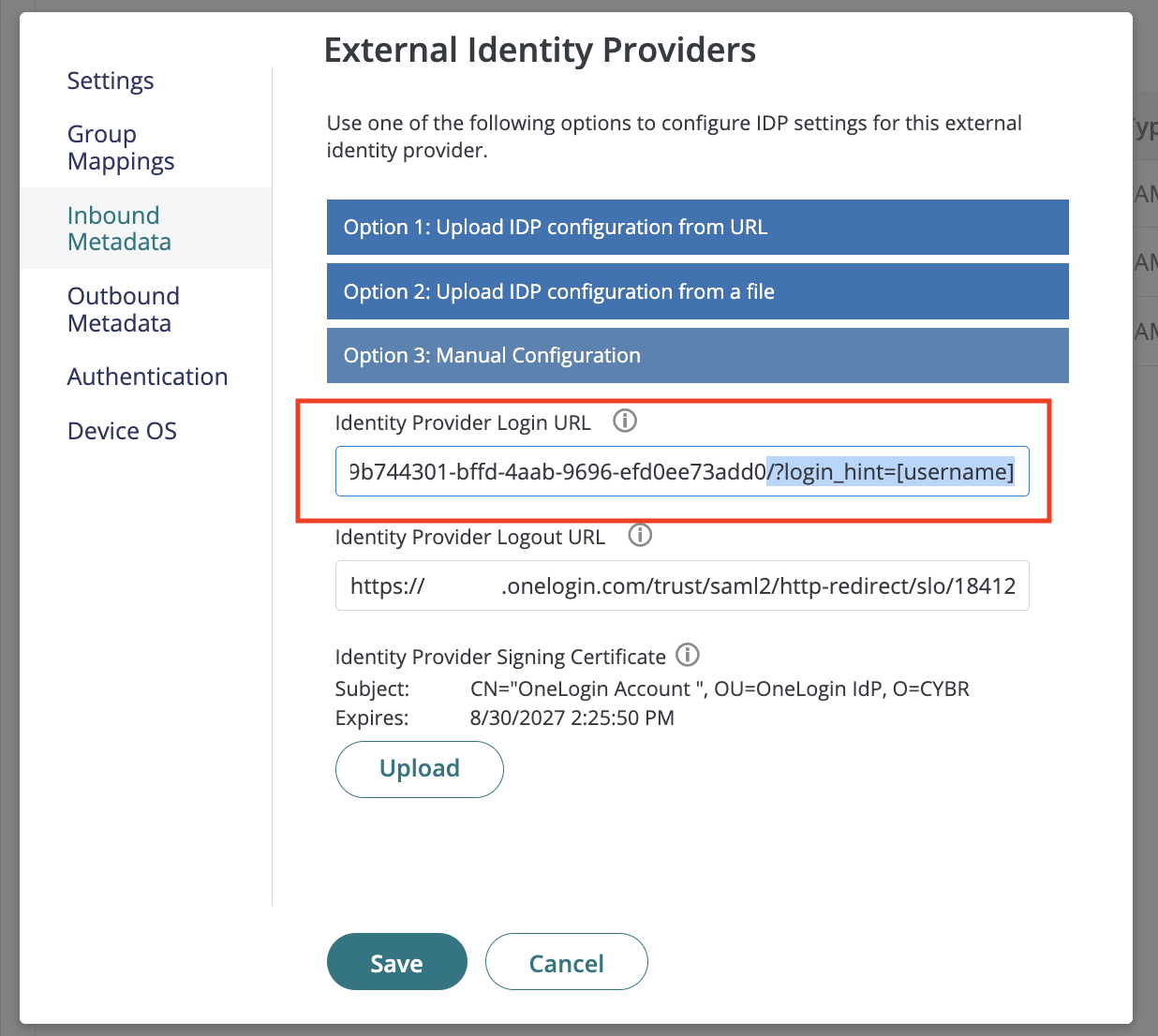Upload a new signing certificate

(419, 769)
